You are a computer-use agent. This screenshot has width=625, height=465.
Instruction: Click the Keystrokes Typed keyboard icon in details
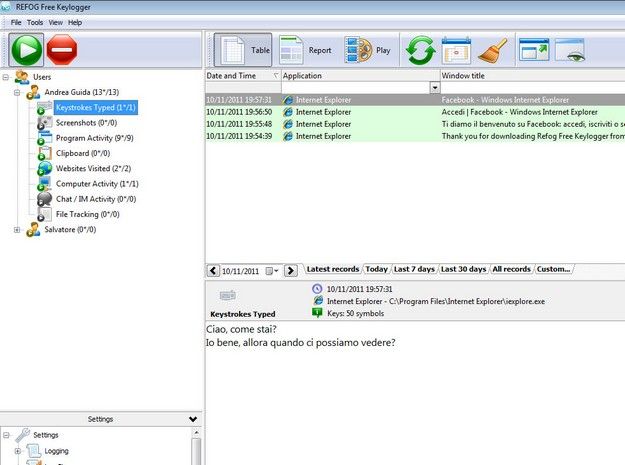(228, 296)
